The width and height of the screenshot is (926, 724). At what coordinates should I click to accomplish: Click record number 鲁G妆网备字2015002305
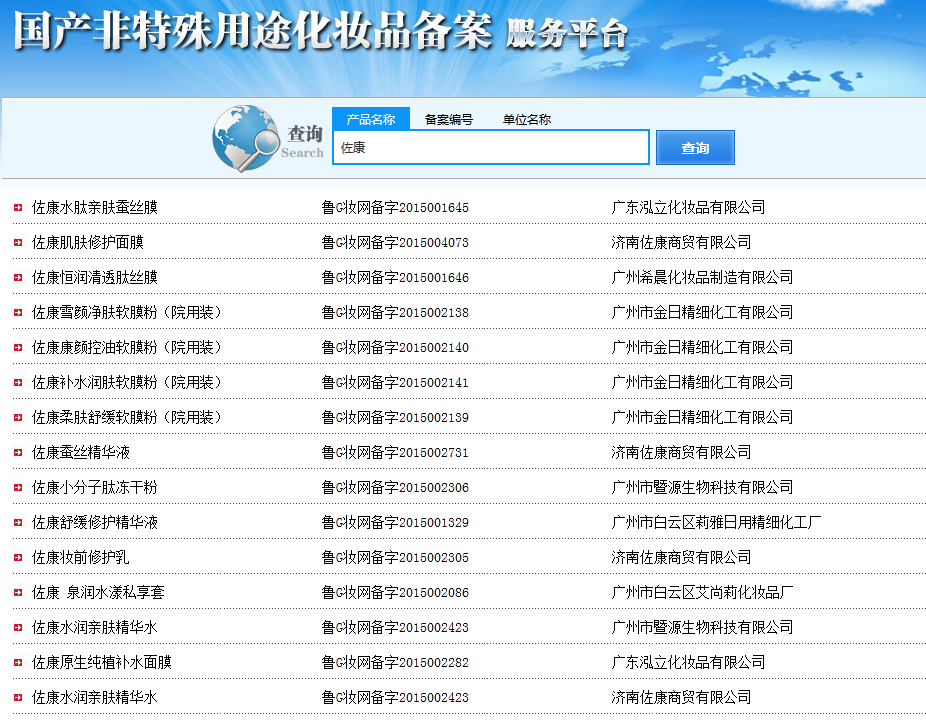(395, 557)
